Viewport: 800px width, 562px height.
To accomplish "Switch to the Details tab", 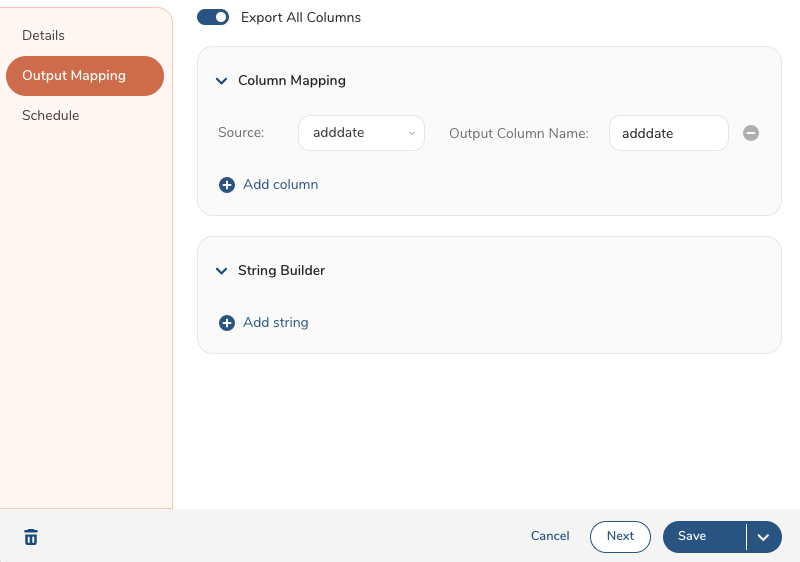I will pos(43,36).
